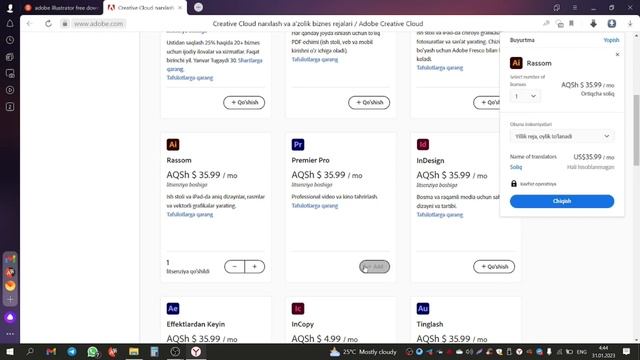Screen dimensions: 640x360
Task: Add a new sidebar shortcut with plus
Action: (x=10, y=300)
